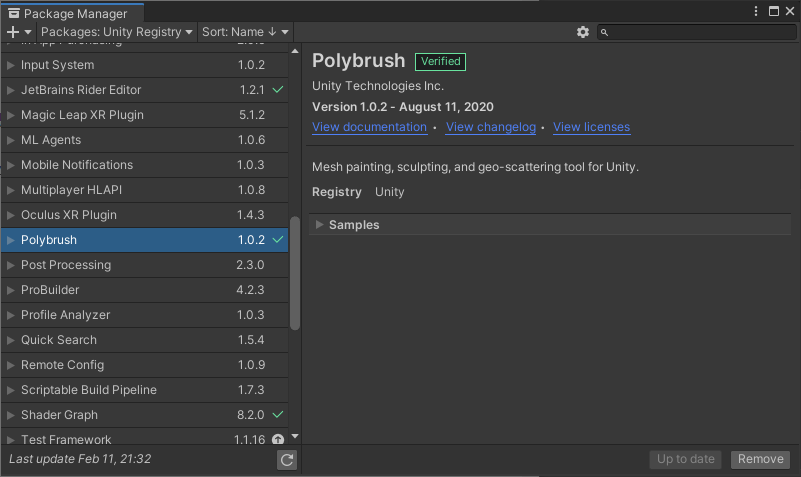Expand Post Processing versions arrow

[10, 265]
